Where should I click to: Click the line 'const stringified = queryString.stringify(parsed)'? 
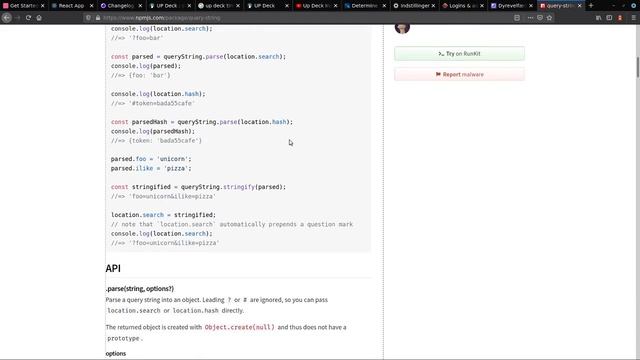click(198, 187)
